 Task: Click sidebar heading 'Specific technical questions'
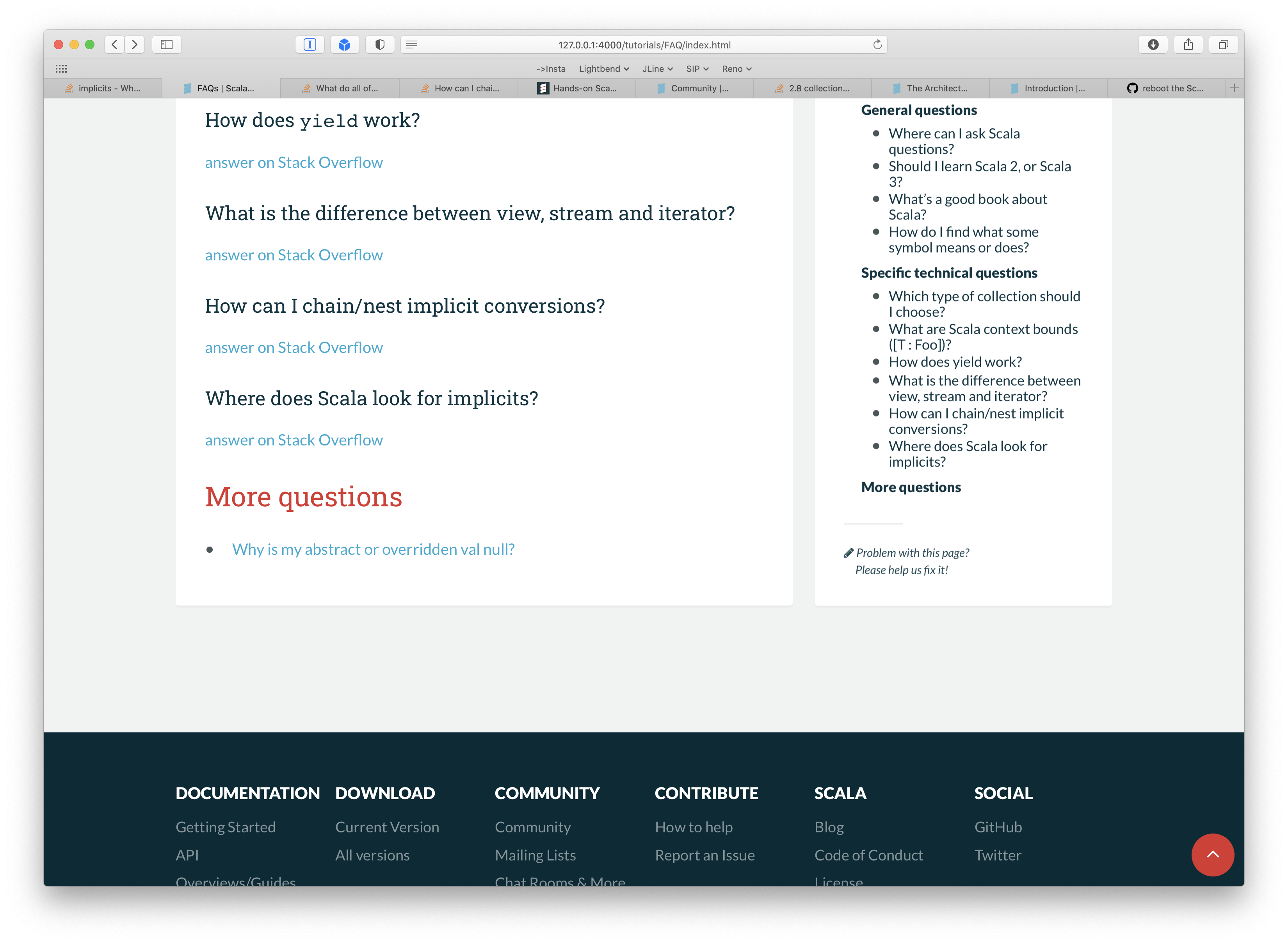(x=949, y=273)
